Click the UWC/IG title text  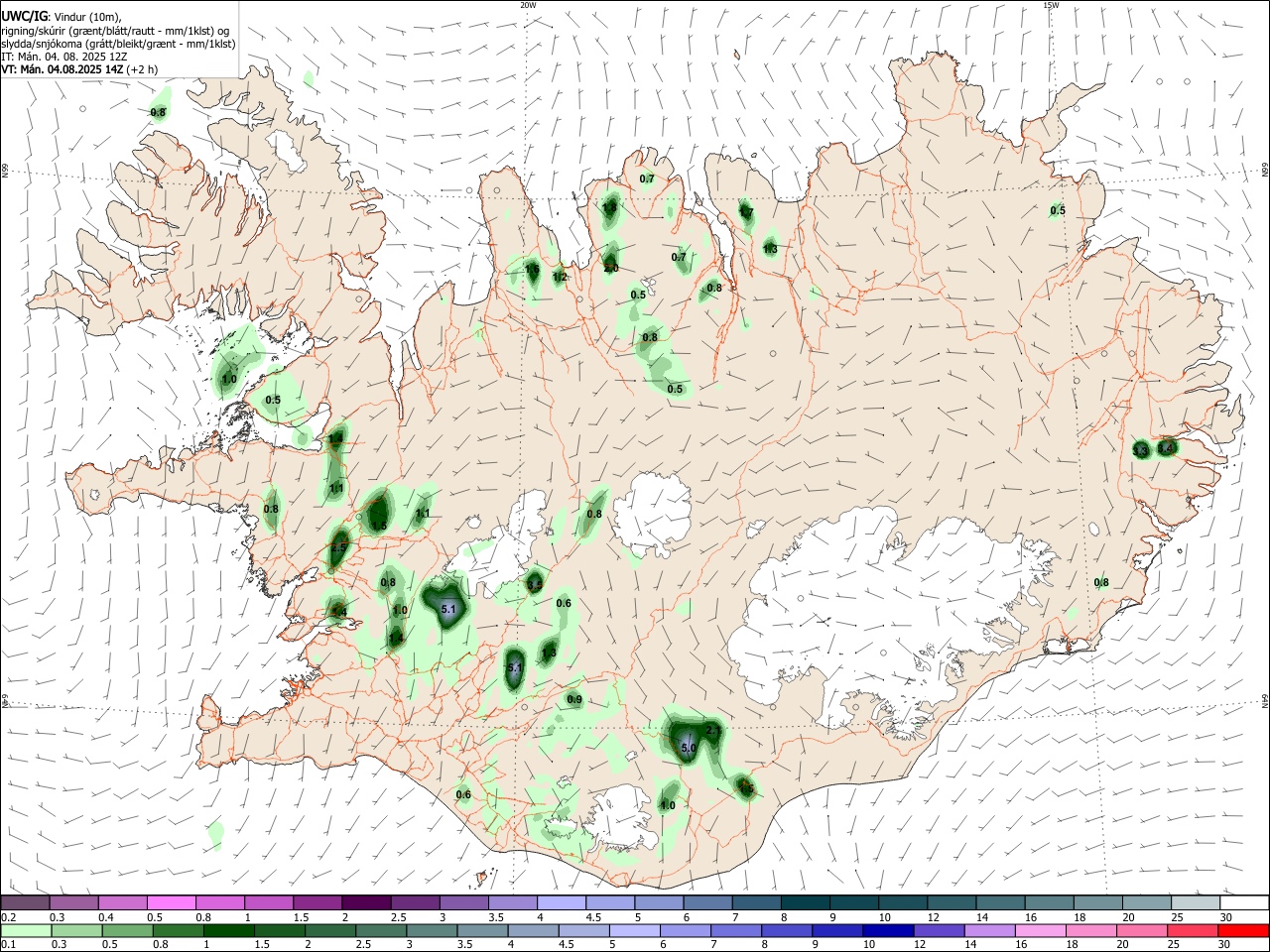pos(24,17)
